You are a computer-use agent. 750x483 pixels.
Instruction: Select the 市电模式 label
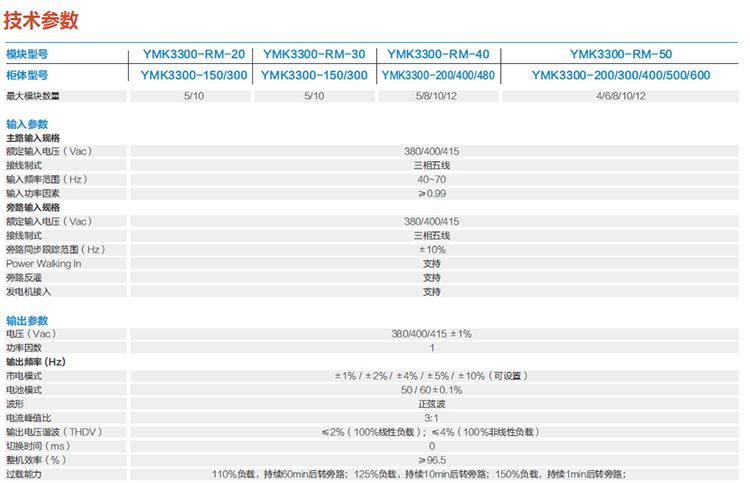coord(23,376)
